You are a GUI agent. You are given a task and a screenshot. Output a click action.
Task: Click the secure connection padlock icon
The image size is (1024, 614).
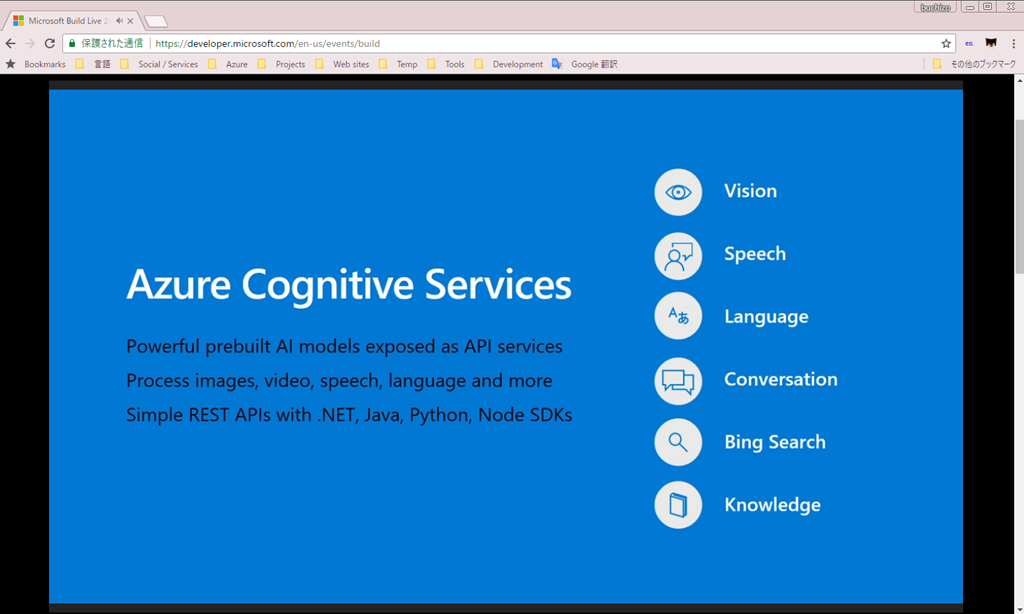tap(72, 43)
